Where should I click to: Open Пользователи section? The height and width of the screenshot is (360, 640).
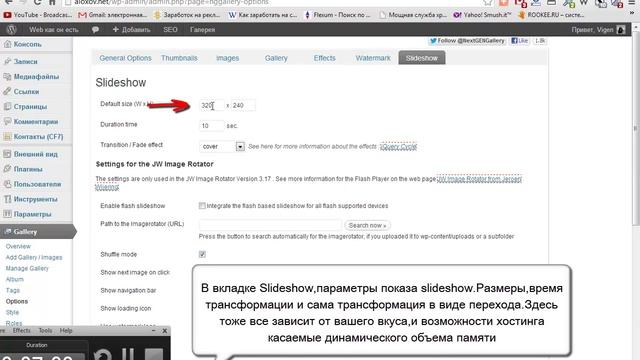pyautogui.click(x=37, y=184)
